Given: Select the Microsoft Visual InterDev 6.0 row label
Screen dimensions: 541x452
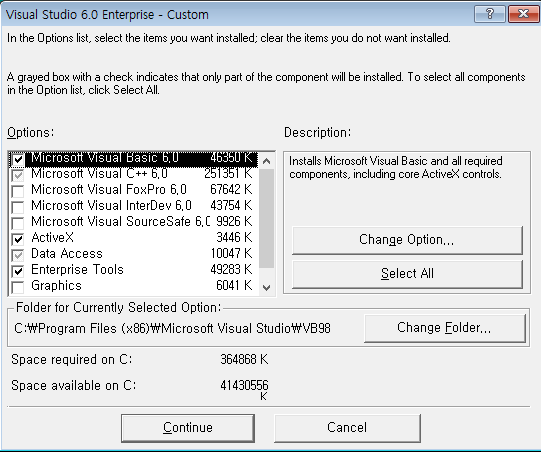Looking at the screenshot, I should [111, 205].
